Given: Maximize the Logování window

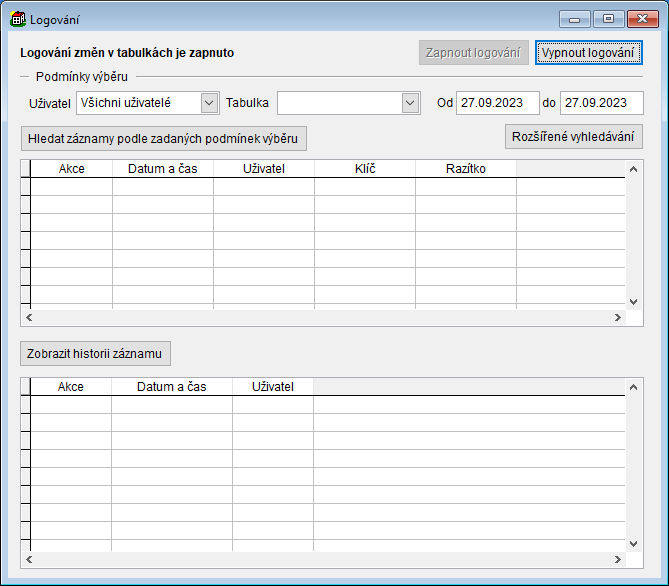Looking at the screenshot, I should click(x=607, y=19).
